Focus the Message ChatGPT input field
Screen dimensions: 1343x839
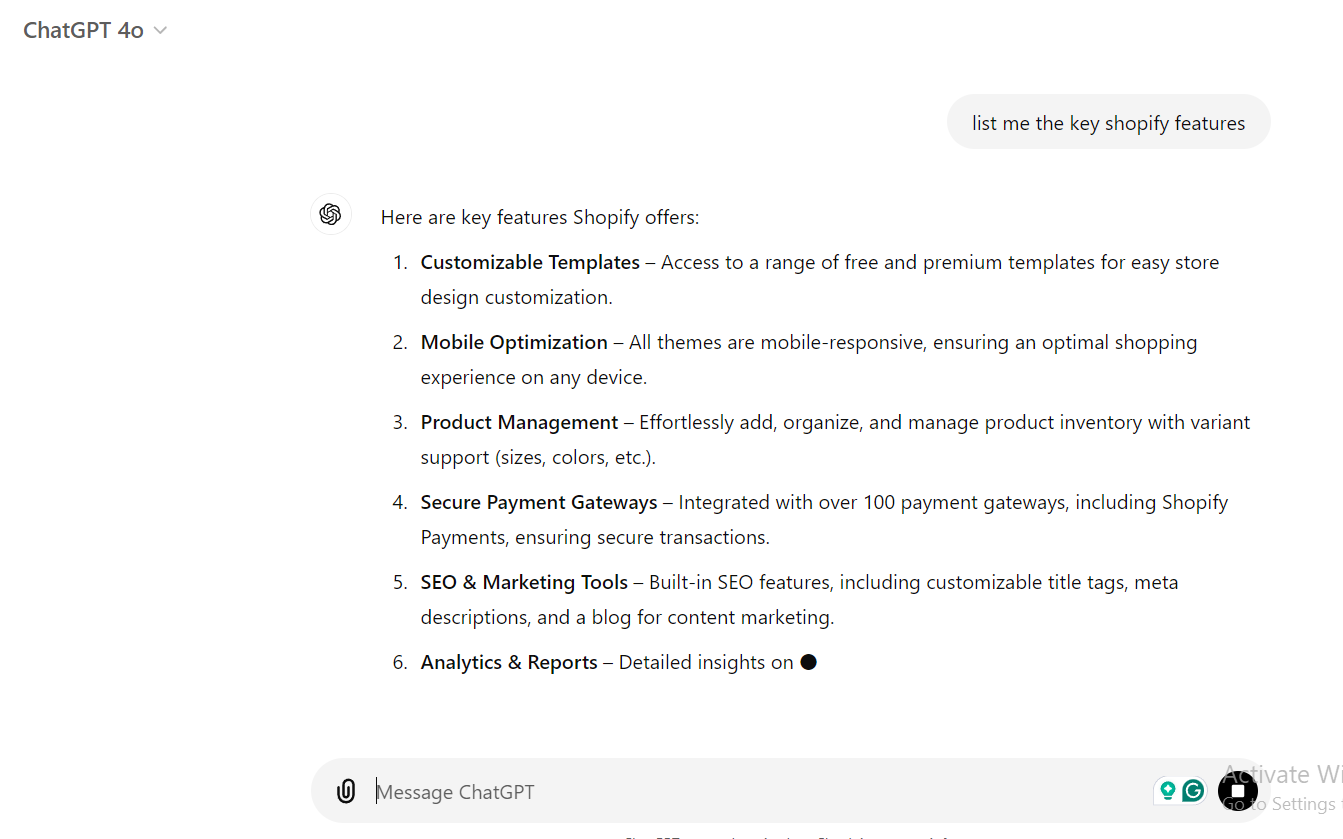pos(760,792)
